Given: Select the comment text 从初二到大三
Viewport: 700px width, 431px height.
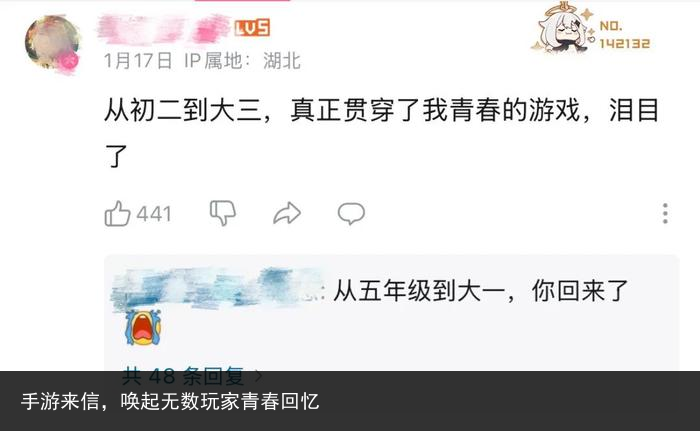Looking at the screenshot, I should [183, 110].
